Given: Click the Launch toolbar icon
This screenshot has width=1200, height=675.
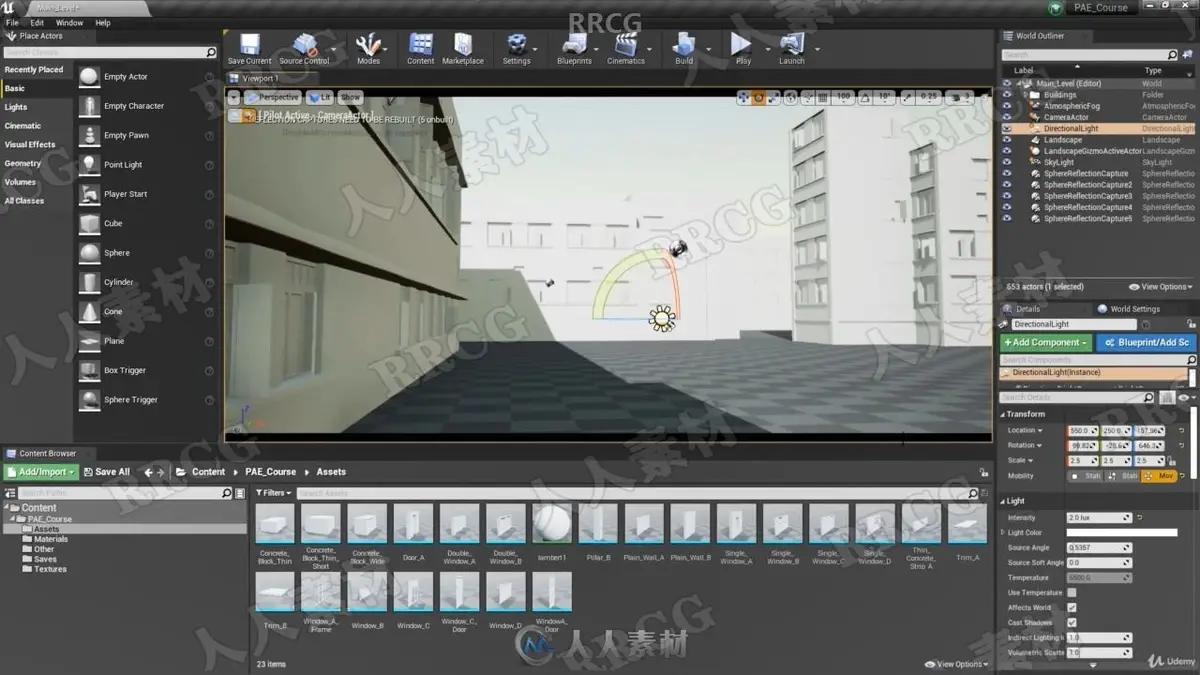Looking at the screenshot, I should 792,44.
